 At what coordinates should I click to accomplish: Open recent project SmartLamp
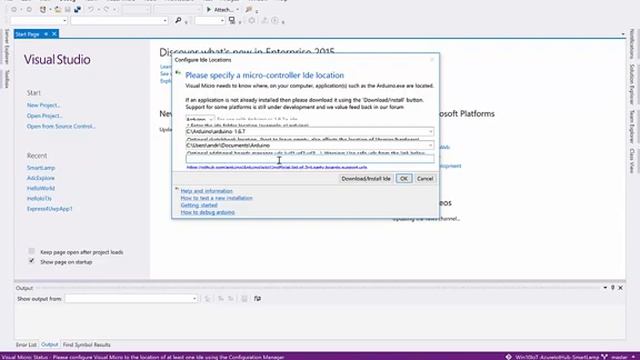tap(41, 168)
